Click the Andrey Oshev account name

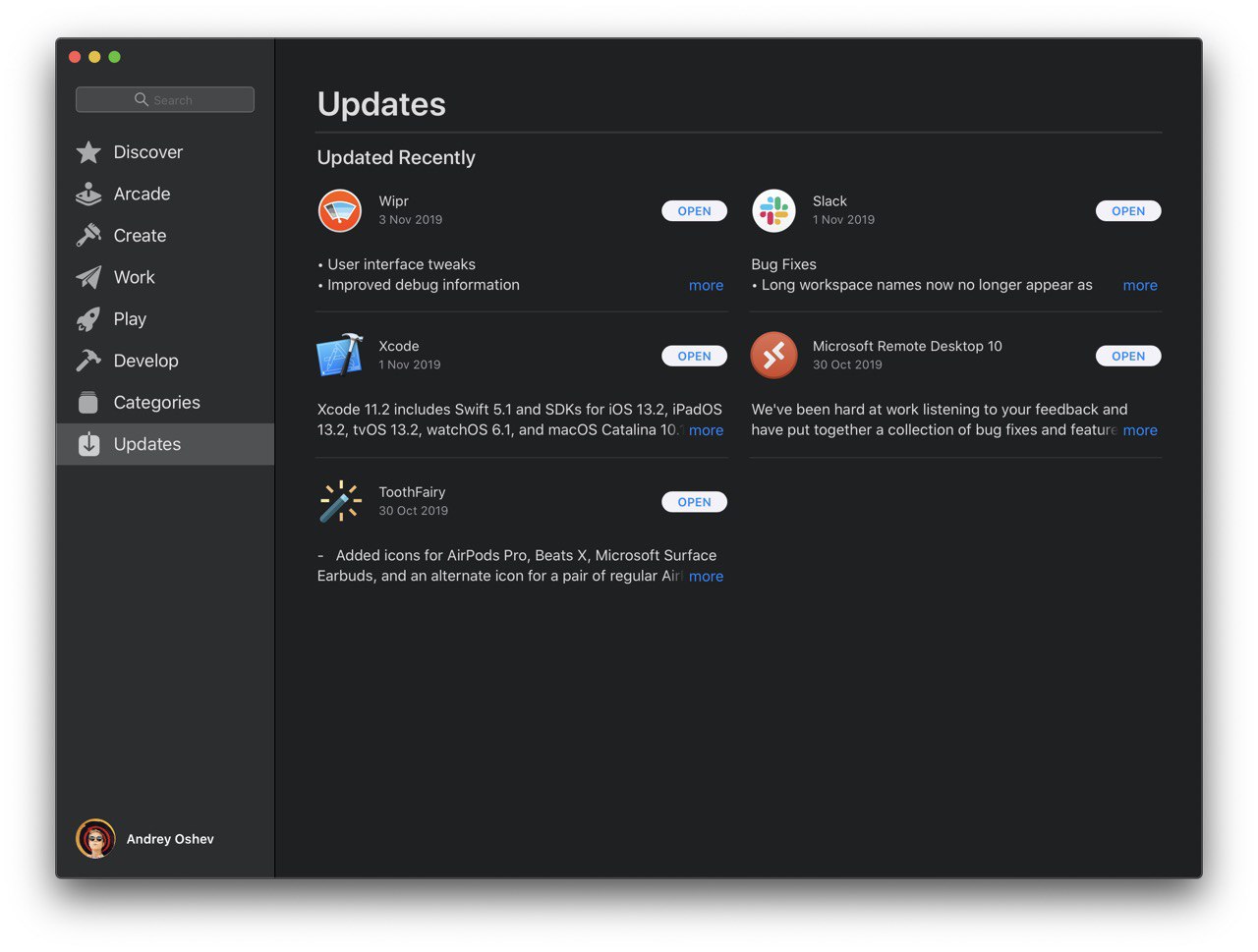pos(170,839)
